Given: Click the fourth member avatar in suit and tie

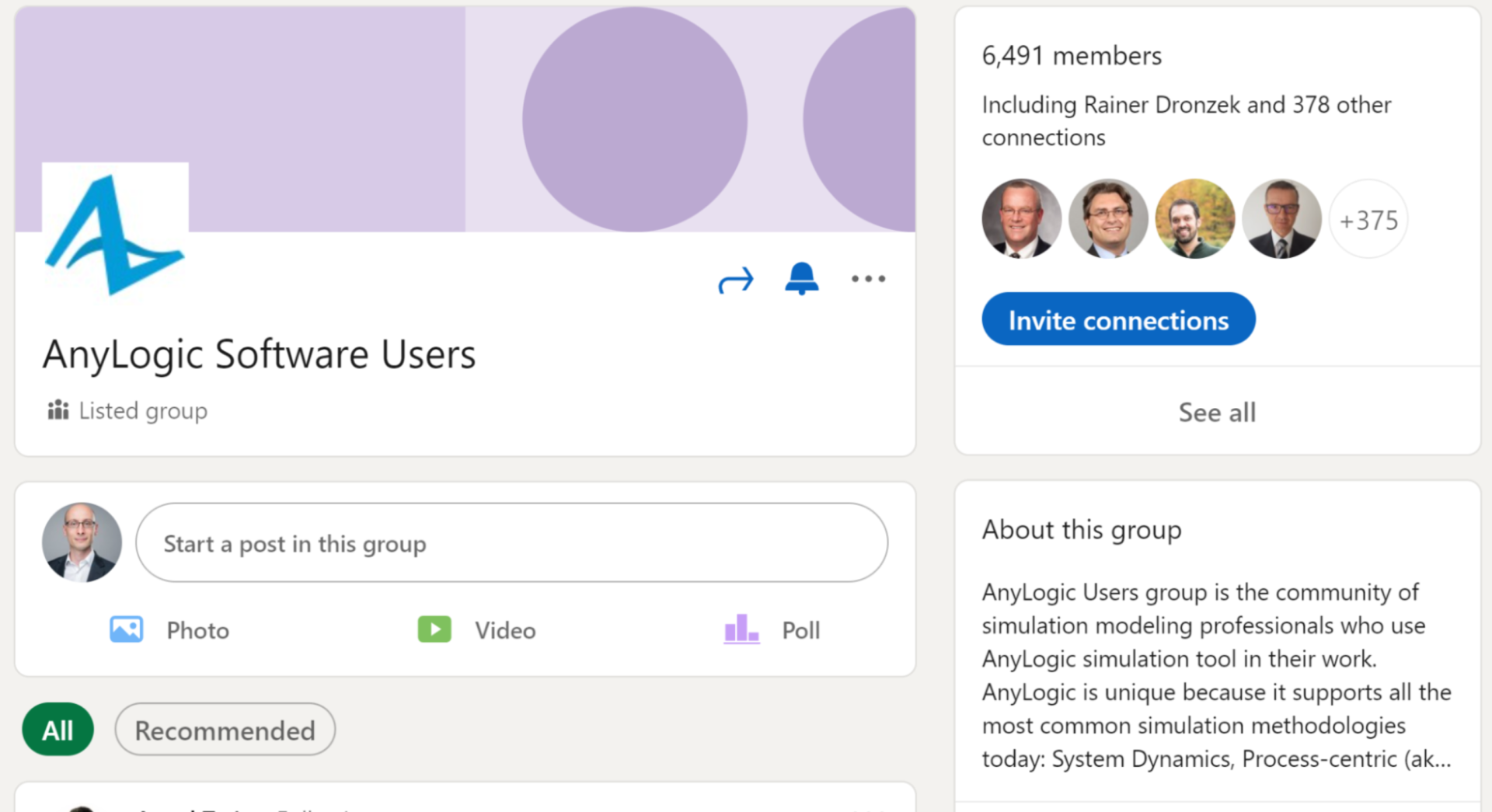Looking at the screenshot, I should coord(1281,219).
